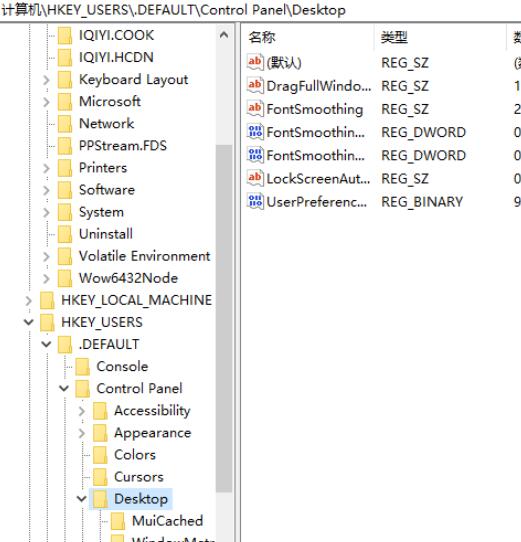This screenshot has height=542, width=521.
Task: Expand the Microsoft key
Action: 46,102
